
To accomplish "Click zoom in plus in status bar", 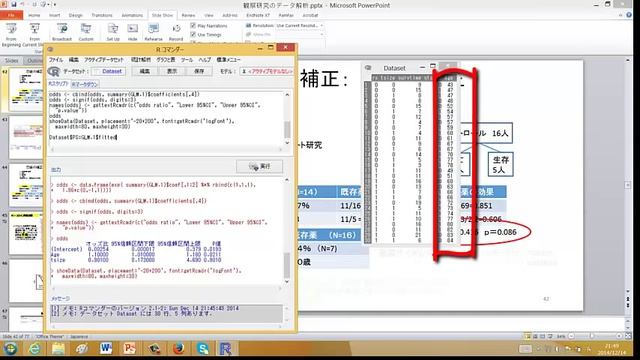I will coord(619,336).
